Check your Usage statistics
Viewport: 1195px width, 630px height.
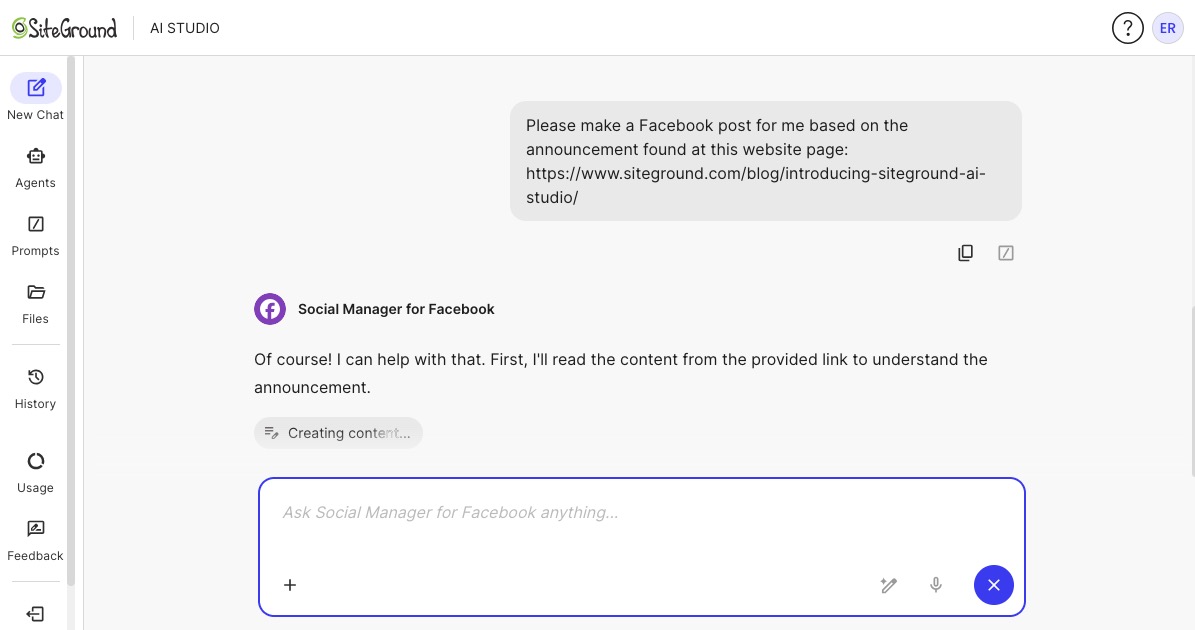35,469
